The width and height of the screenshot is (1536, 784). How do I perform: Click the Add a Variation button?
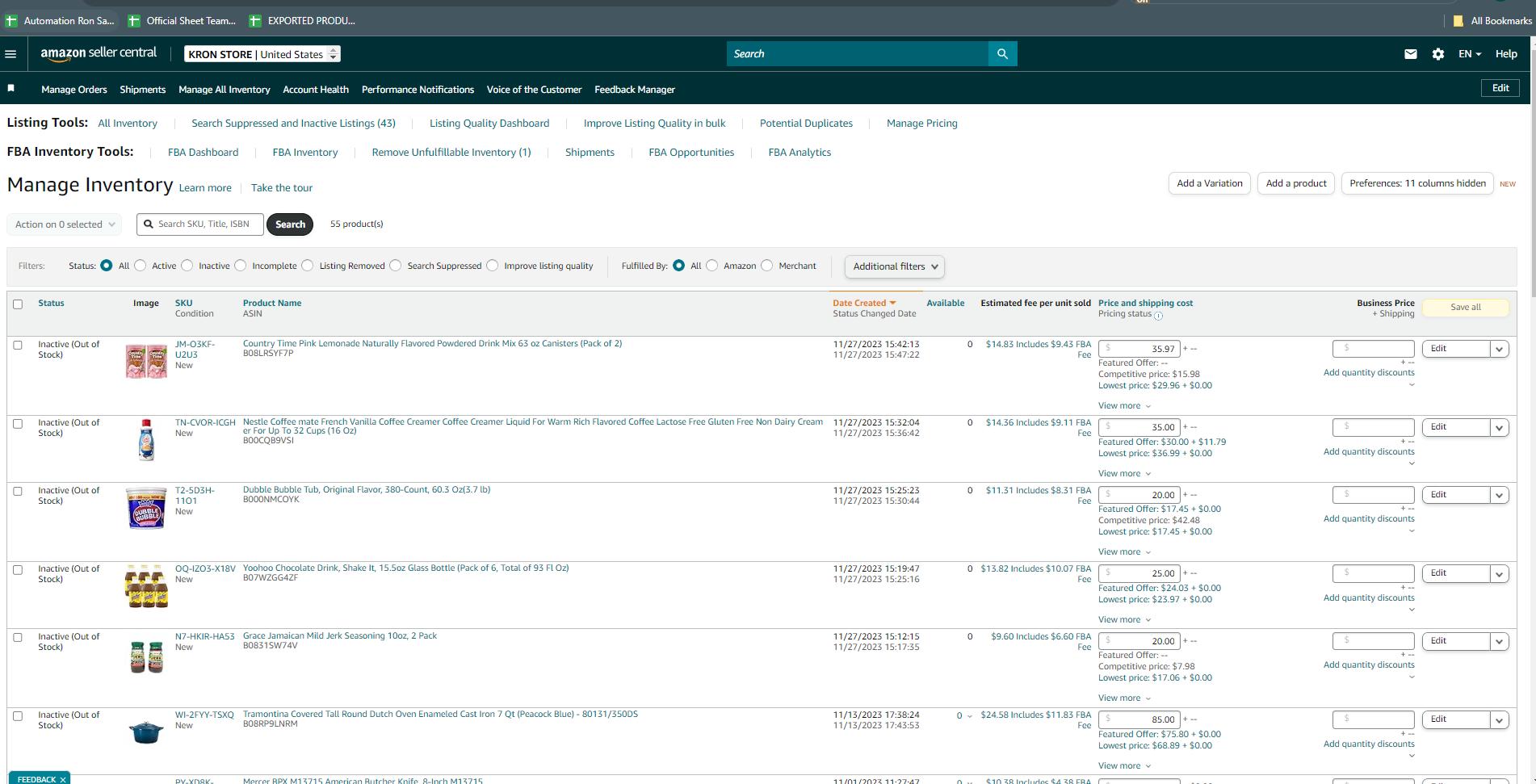(1210, 183)
